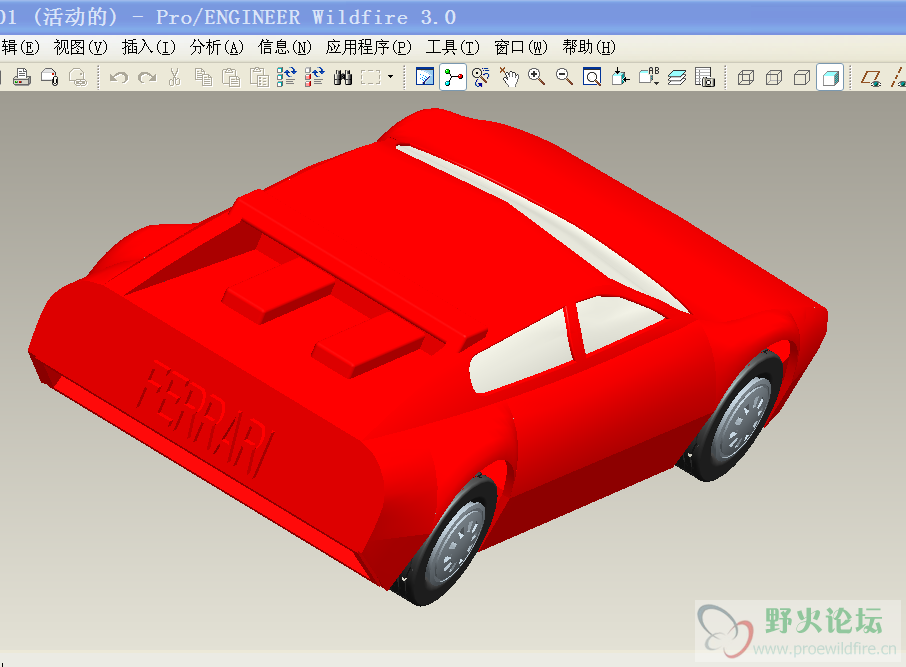Send model as email attachment
The image size is (906, 667).
[50, 77]
